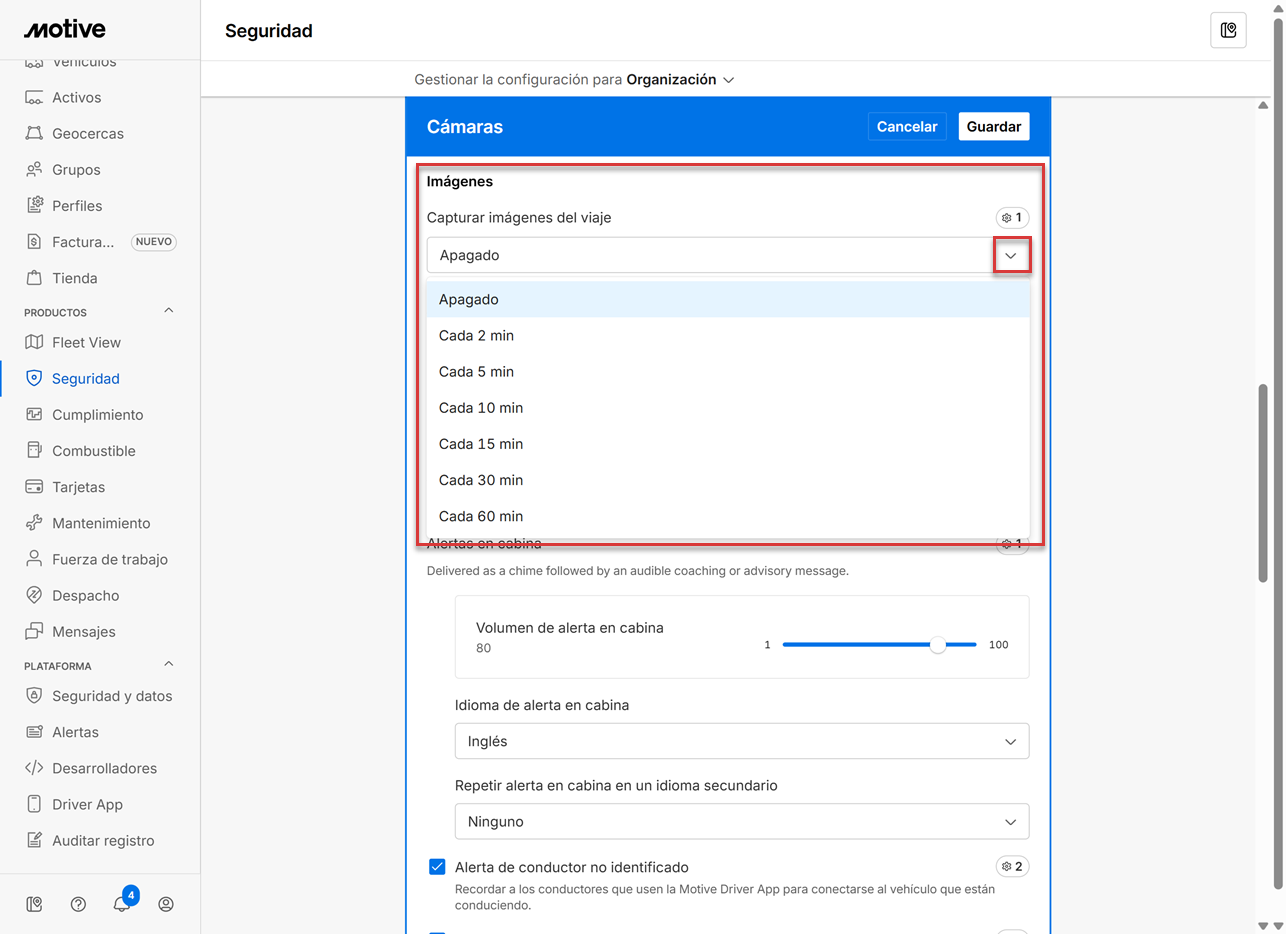Click the Motive logo
1286x934 pixels.
[x=65, y=29]
